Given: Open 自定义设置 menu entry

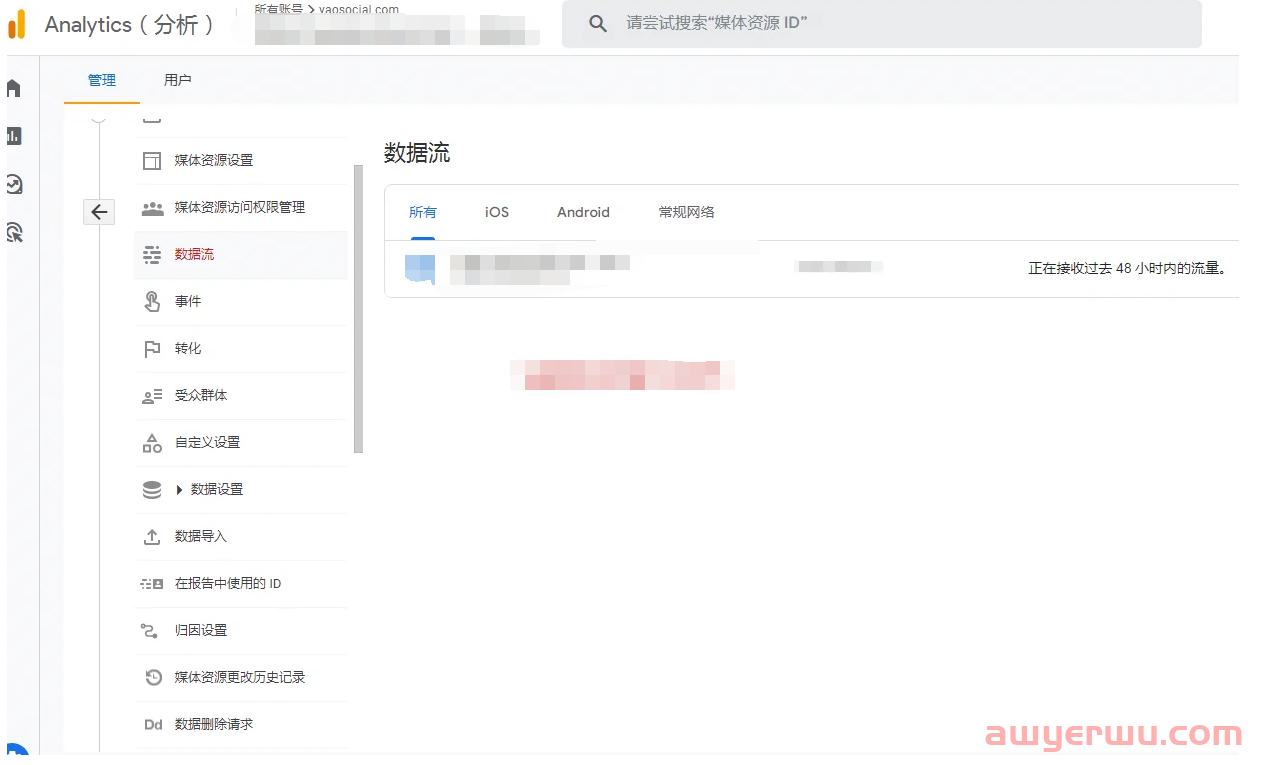Looking at the screenshot, I should pos(241,443).
